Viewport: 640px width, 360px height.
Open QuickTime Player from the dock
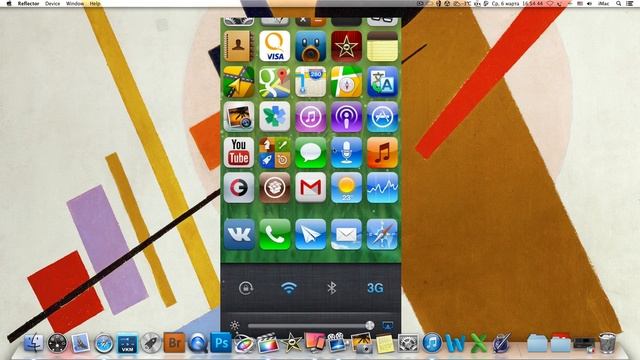(x=198, y=343)
